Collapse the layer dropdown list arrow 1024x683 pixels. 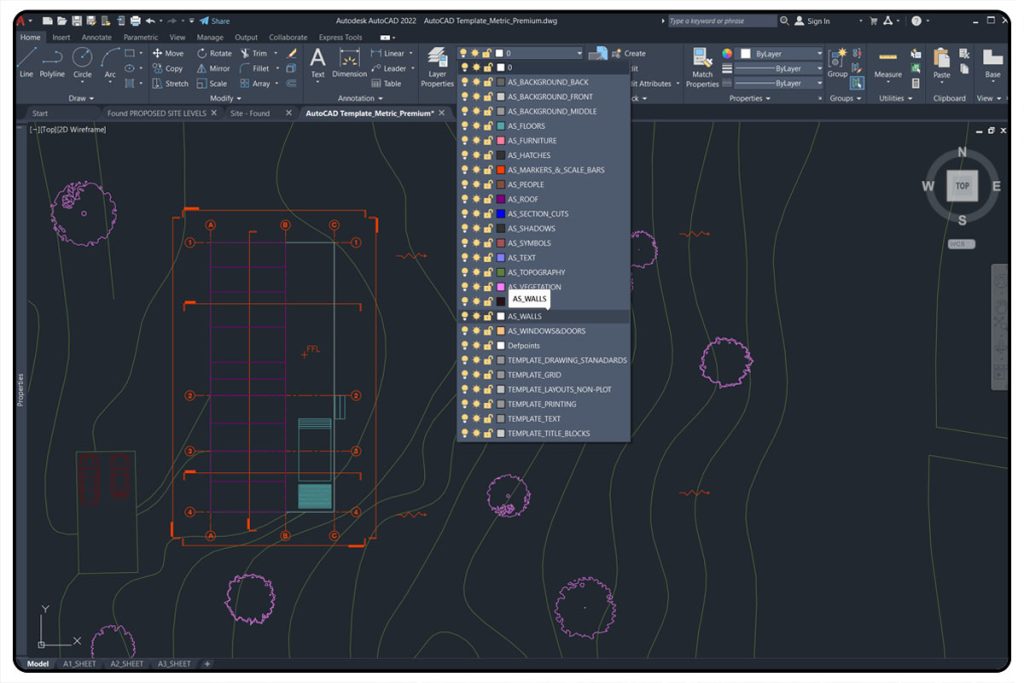[579, 54]
